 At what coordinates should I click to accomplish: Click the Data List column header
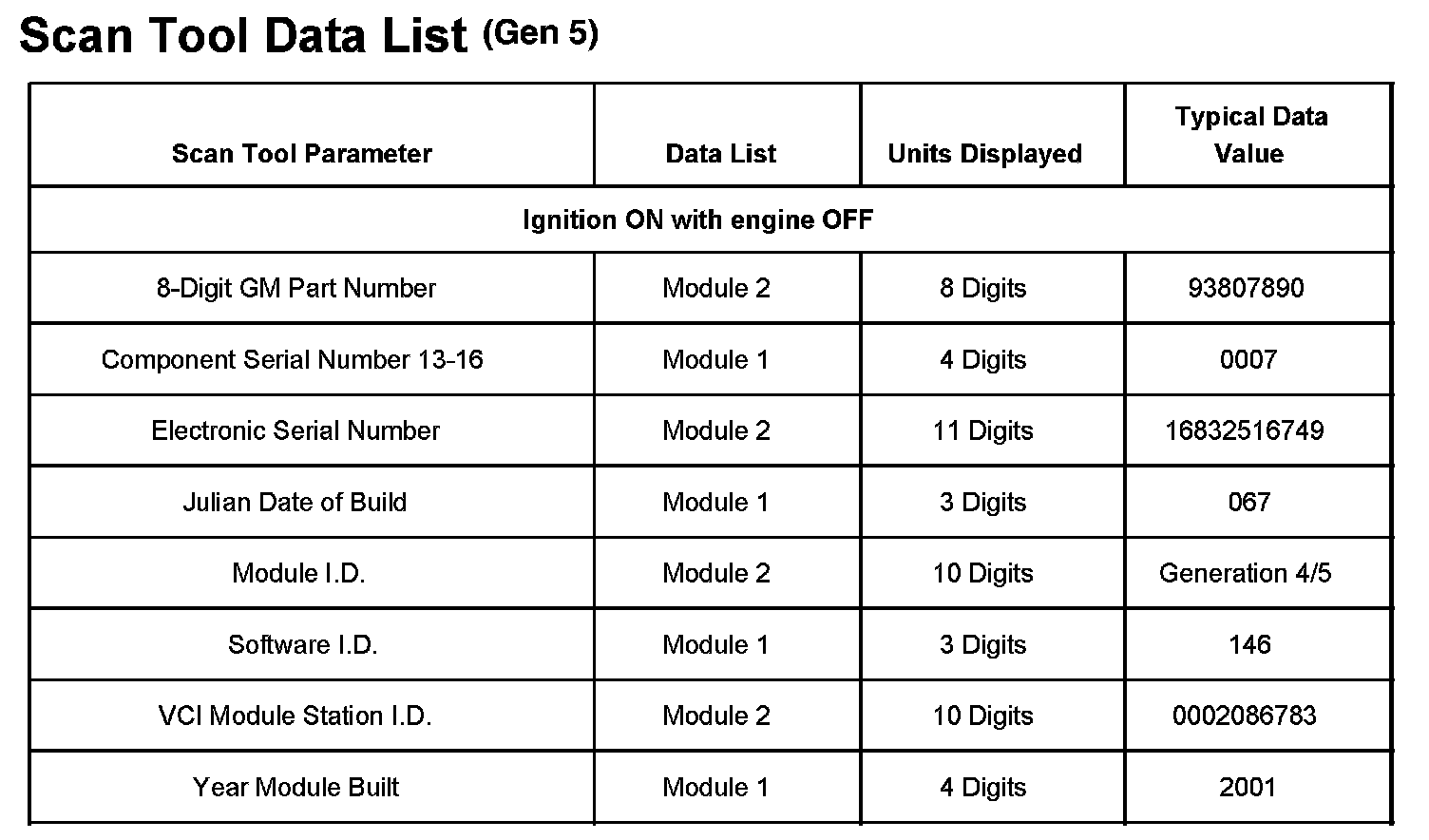point(721,154)
